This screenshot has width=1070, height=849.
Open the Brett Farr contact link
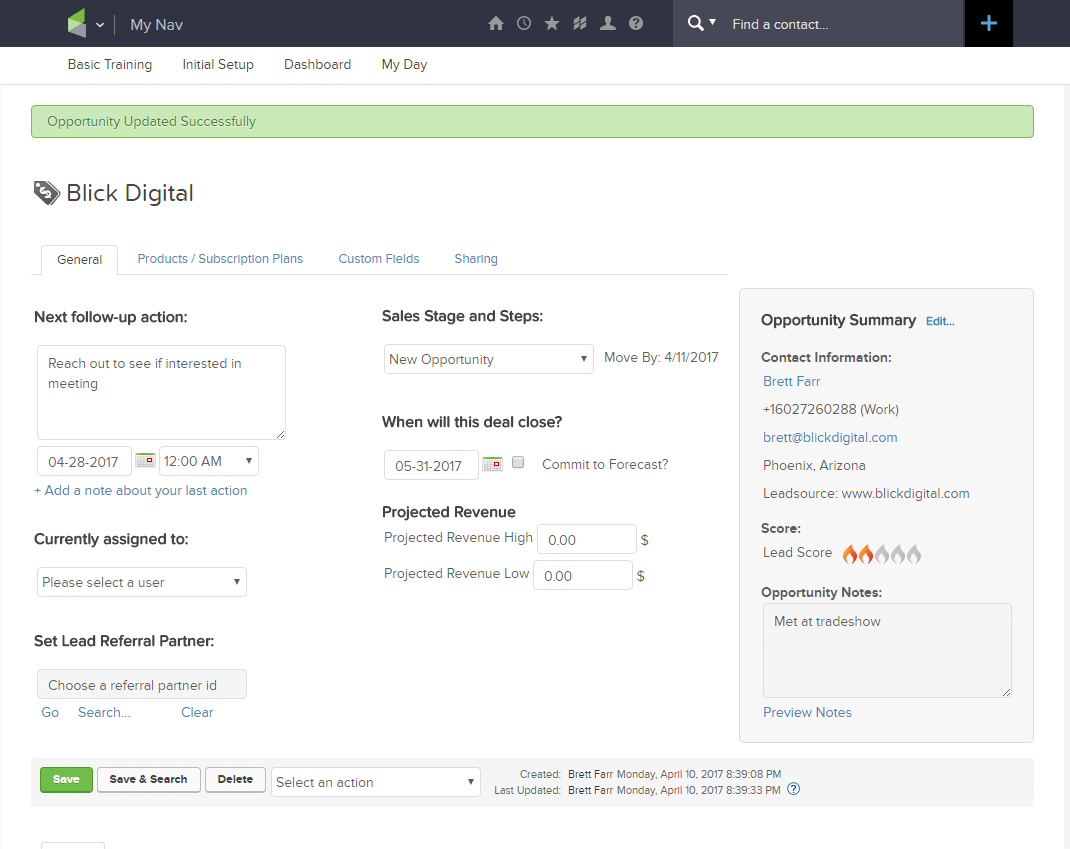pyautogui.click(x=792, y=382)
